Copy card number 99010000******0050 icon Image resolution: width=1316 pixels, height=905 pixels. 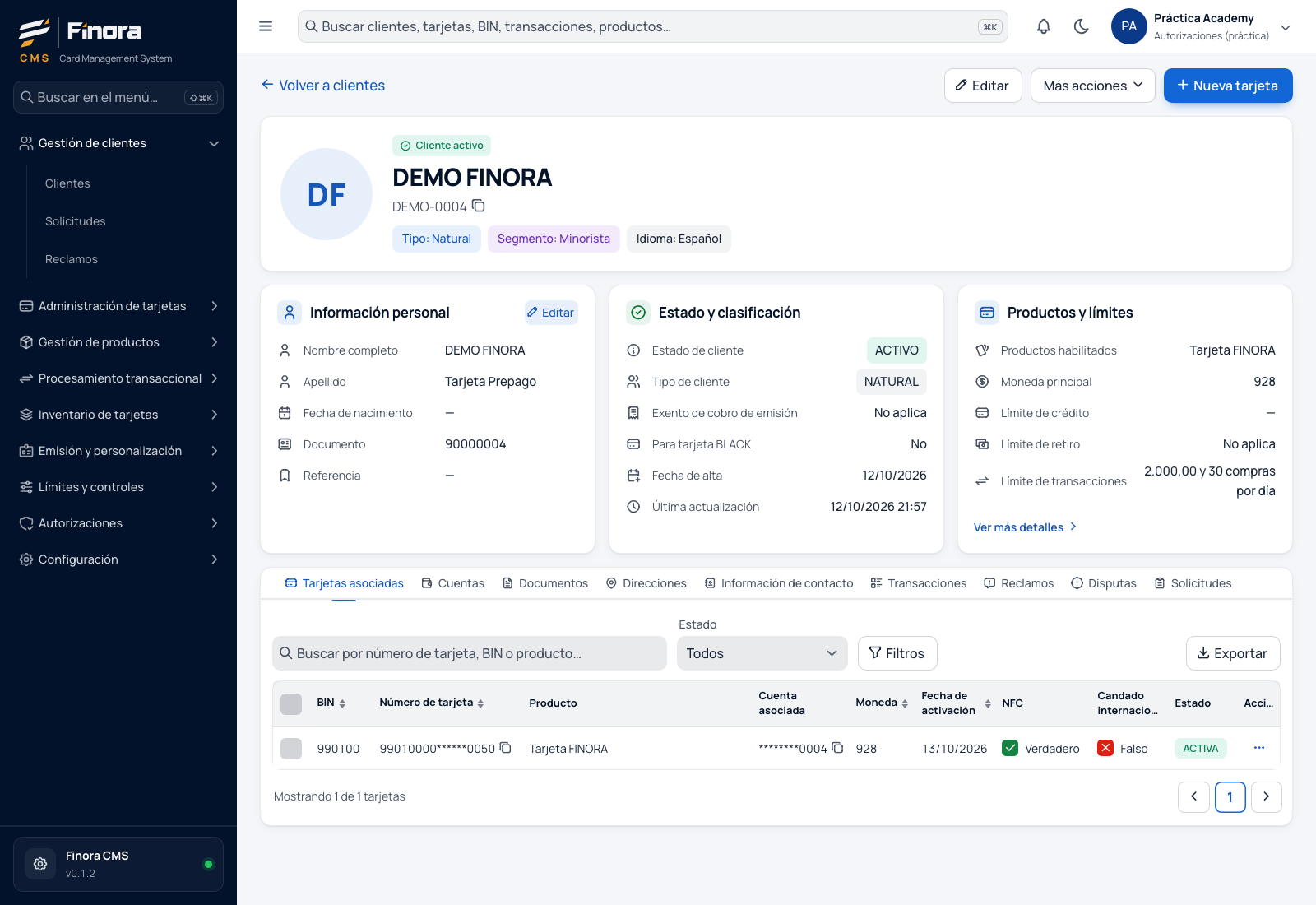(x=506, y=748)
